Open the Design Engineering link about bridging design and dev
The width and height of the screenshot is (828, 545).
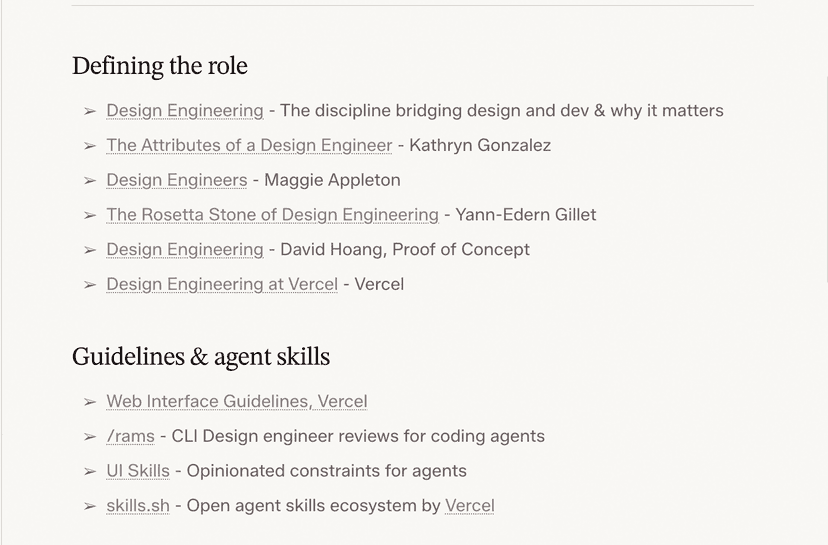[185, 111]
